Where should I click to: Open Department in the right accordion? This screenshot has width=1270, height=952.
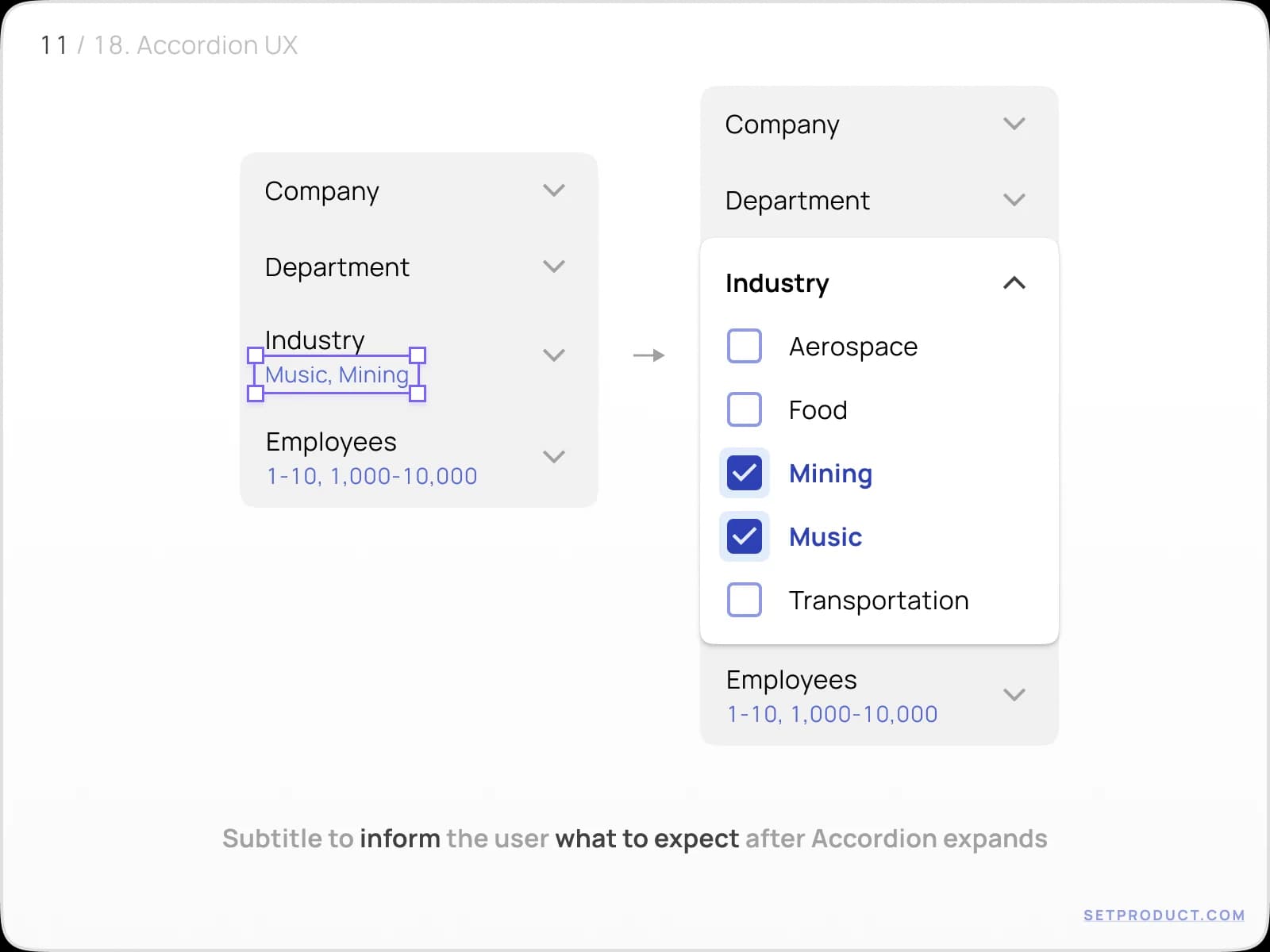pos(1014,200)
